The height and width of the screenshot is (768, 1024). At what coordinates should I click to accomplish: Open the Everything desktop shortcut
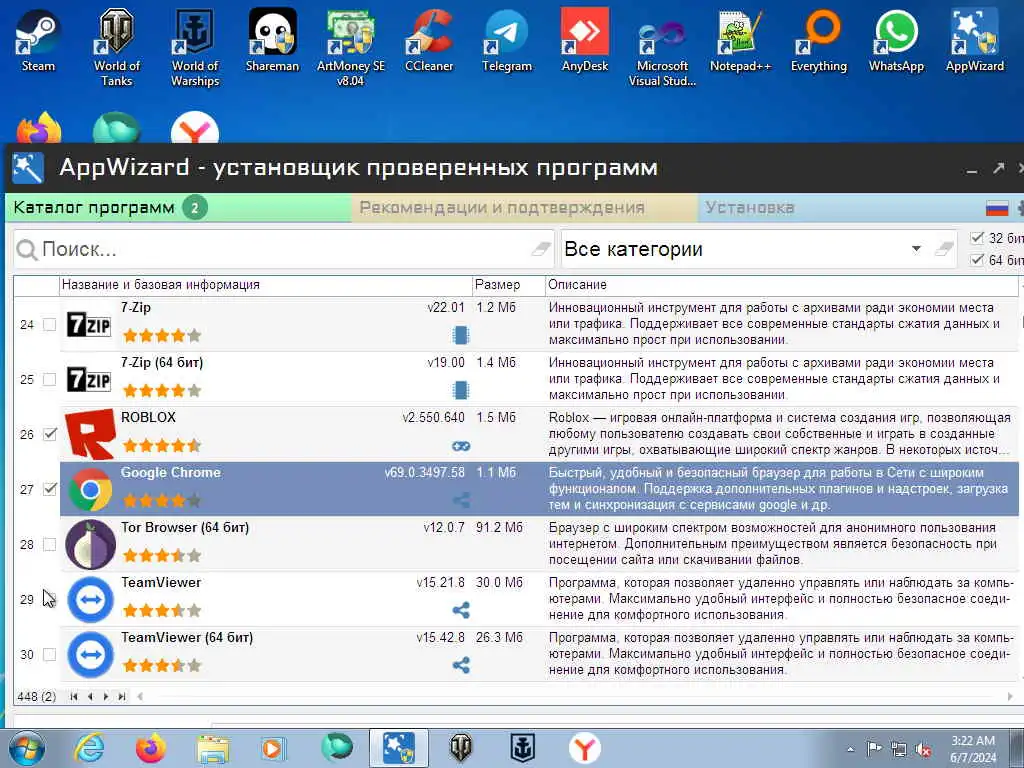click(x=818, y=39)
